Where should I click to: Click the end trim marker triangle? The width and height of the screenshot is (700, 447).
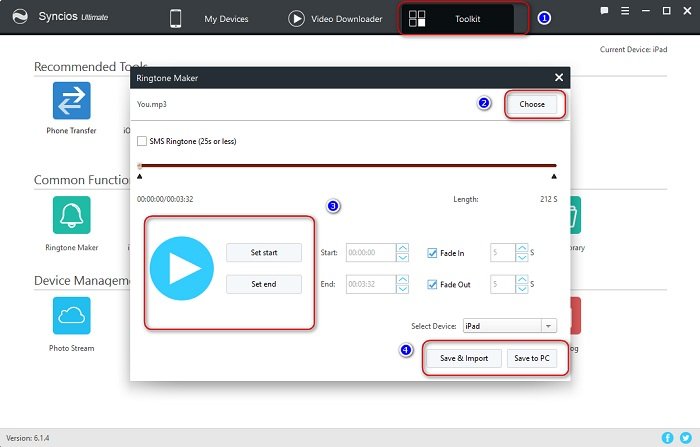(x=554, y=176)
